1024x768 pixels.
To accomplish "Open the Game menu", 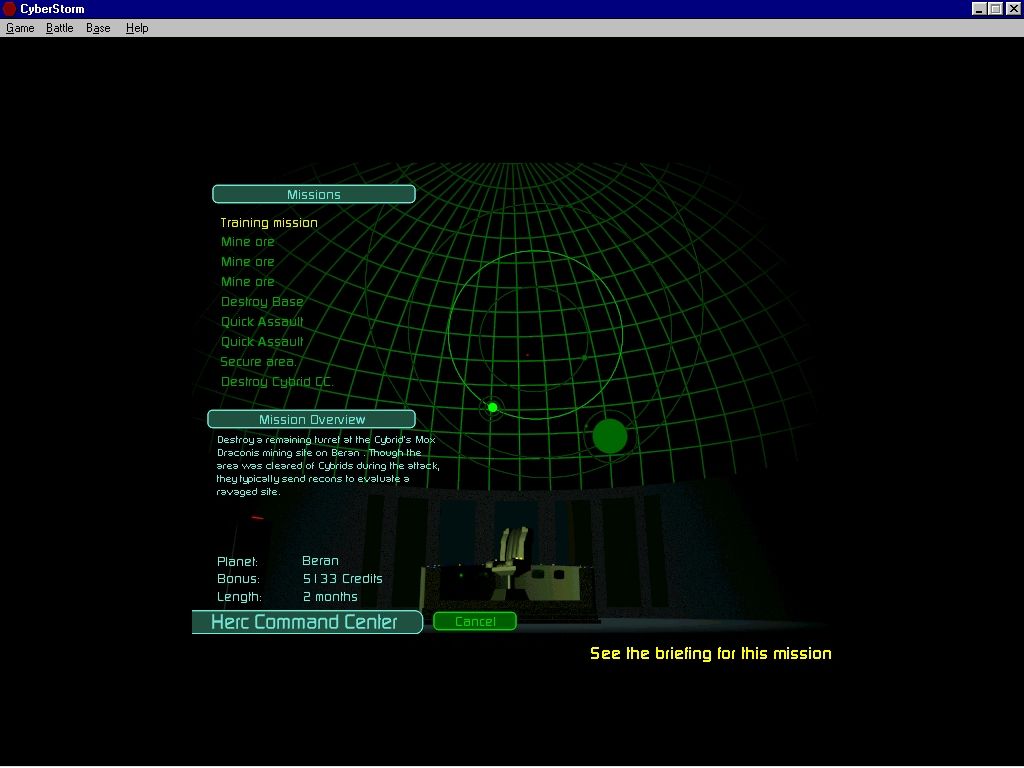I will 19,28.
